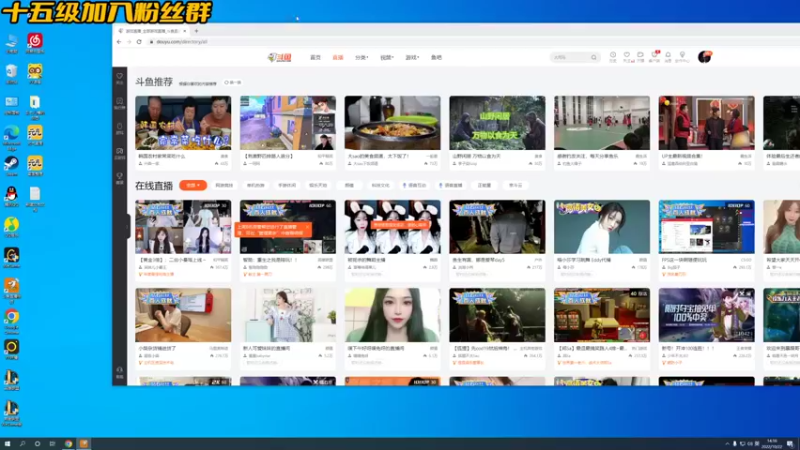Screen dimensions: 800x450
Task: Open the 鱼吧 nav tab
Action: pos(436,58)
